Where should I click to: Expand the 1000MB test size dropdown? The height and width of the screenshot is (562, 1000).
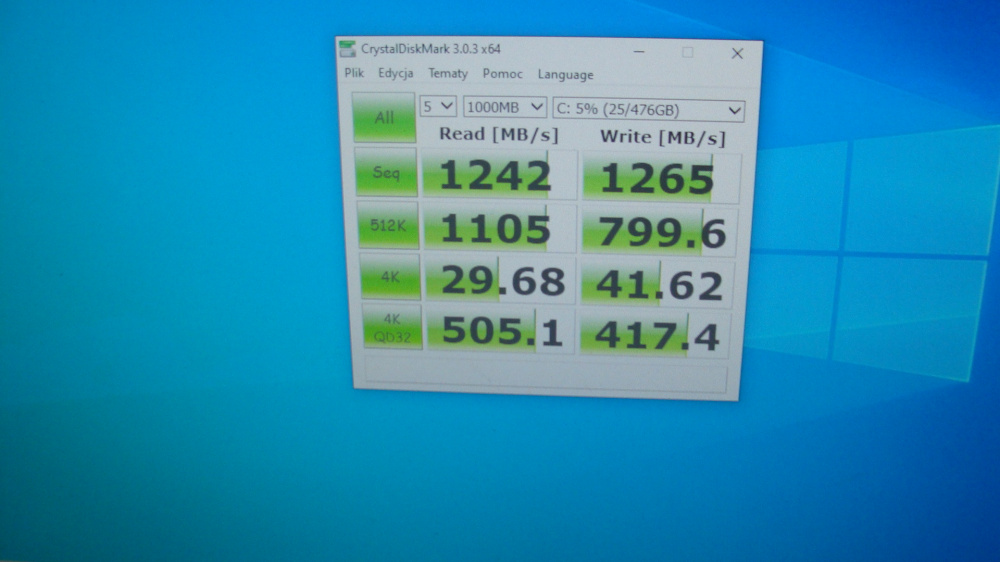(x=504, y=107)
